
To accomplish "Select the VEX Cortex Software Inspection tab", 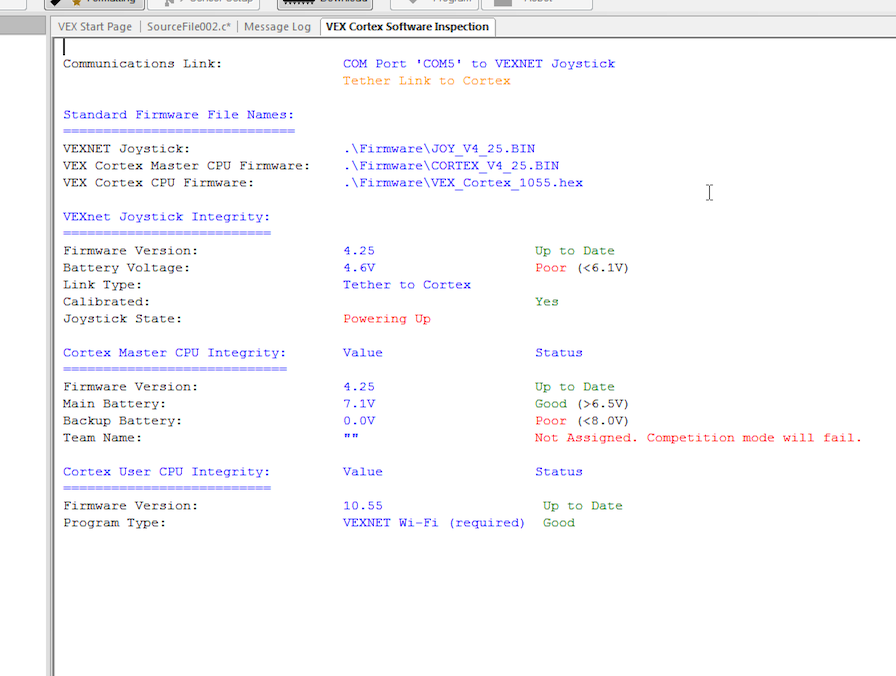I will click(407, 27).
